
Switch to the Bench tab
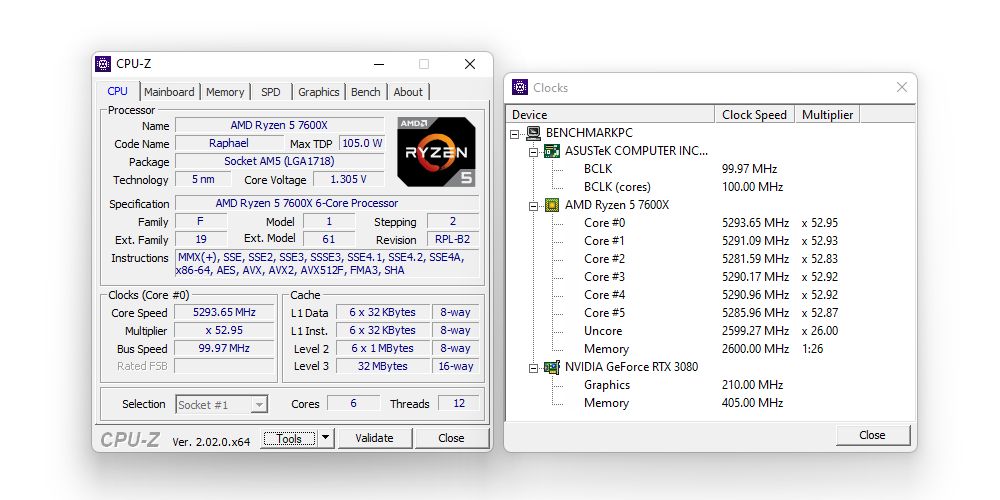[365, 92]
